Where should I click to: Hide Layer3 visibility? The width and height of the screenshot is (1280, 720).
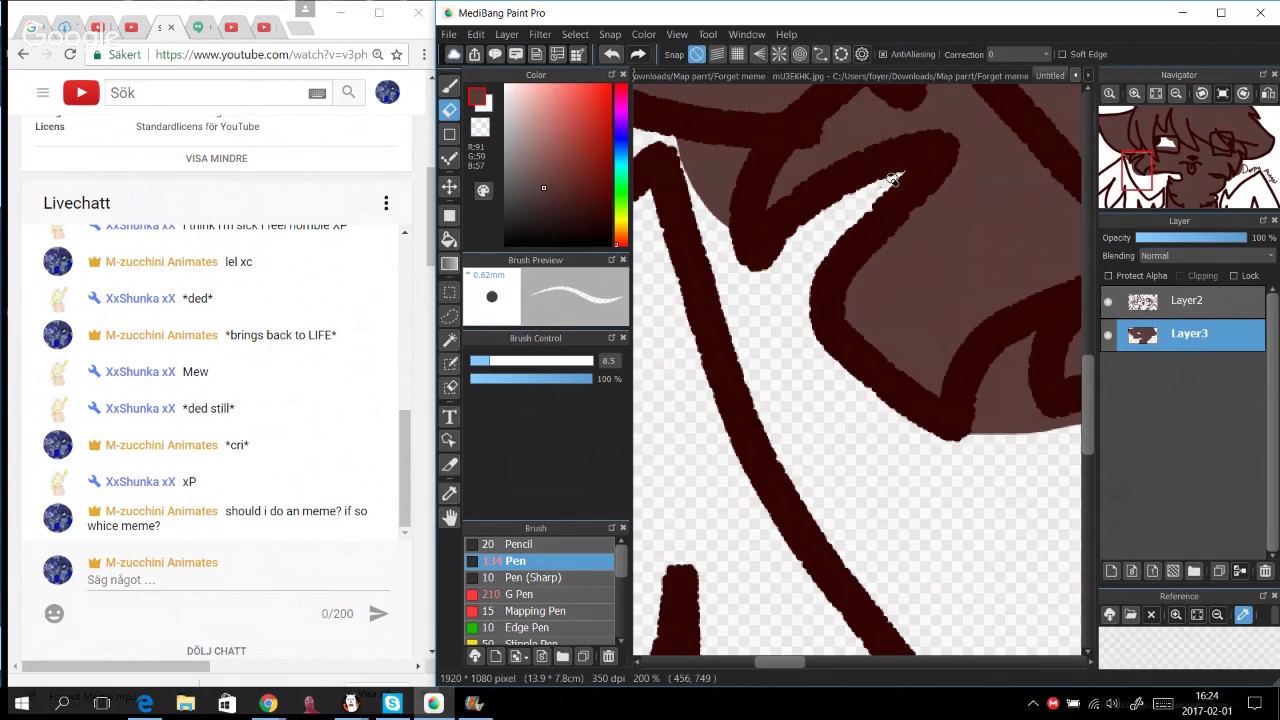[x=1108, y=334]
